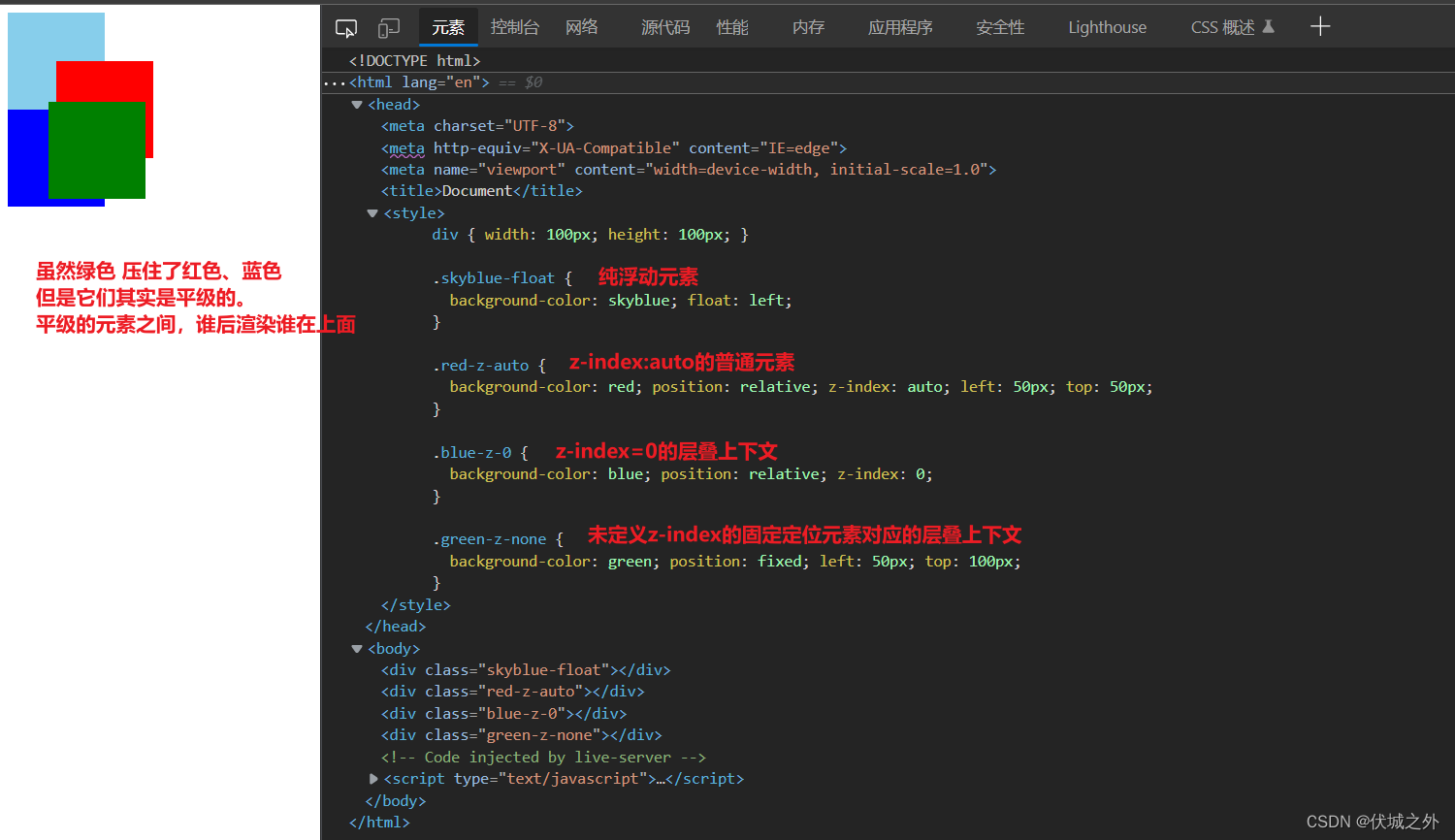1455x840 pixels.
Task: Expand the script element node
Action: tap(373, 779)
